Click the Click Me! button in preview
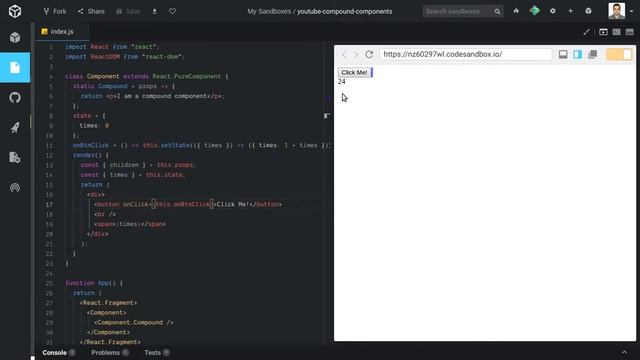 point(354,72)
